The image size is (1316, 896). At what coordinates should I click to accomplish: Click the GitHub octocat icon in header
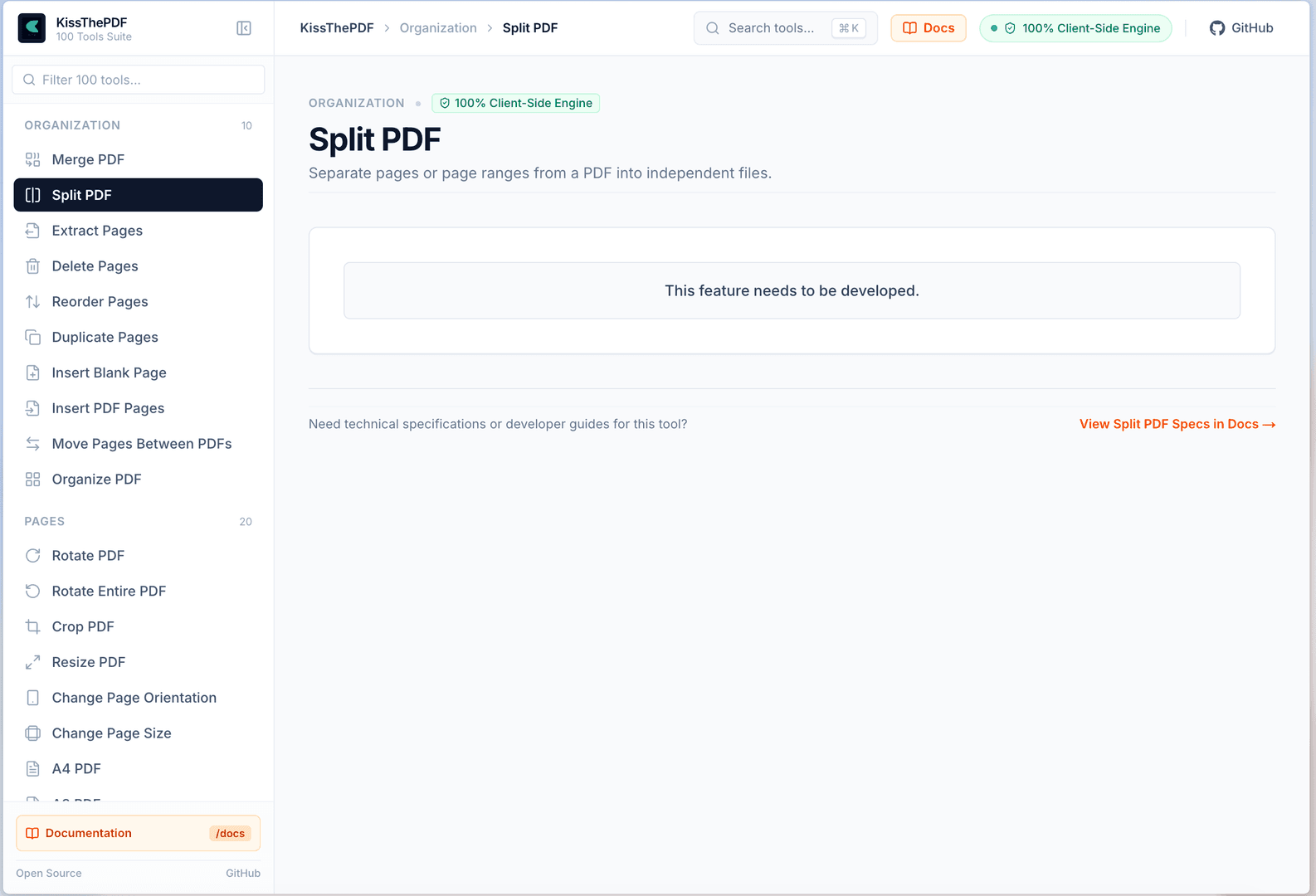tap(1217, 28)
